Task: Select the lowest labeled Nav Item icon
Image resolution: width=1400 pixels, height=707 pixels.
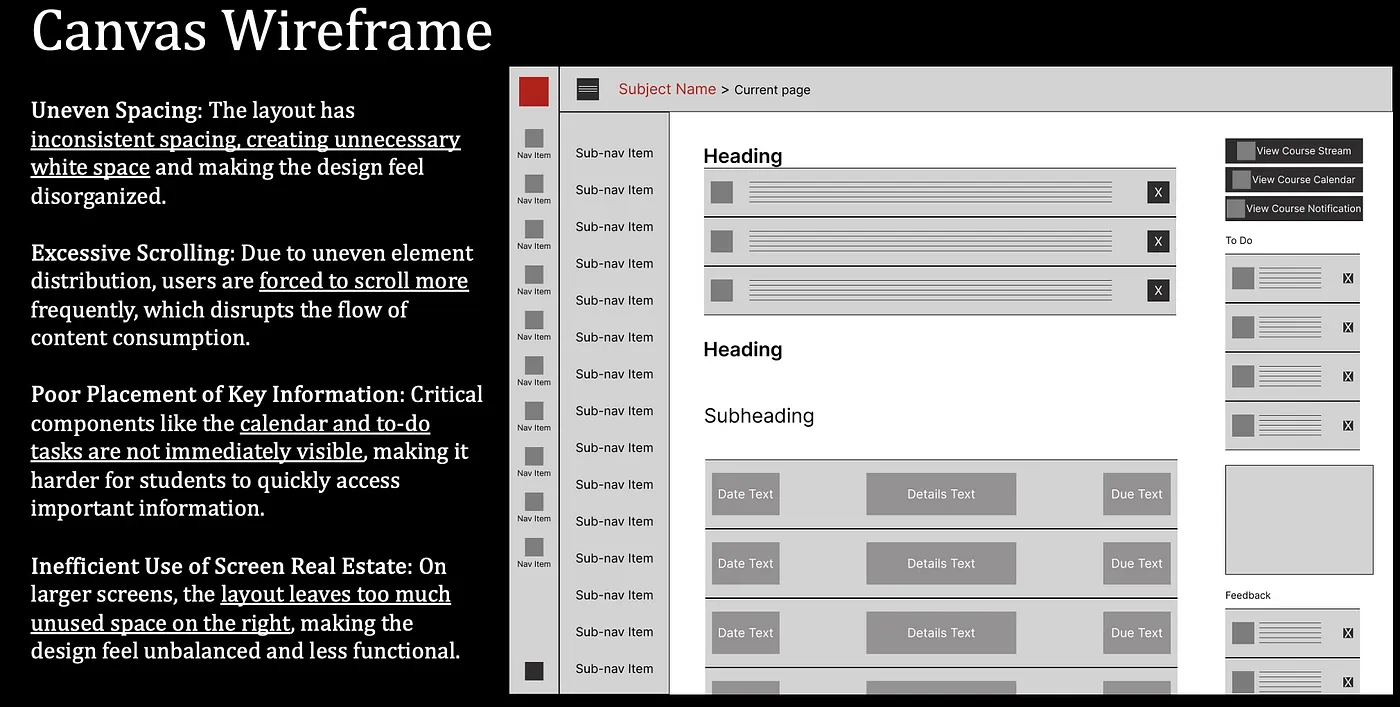Action: [534, 547]
